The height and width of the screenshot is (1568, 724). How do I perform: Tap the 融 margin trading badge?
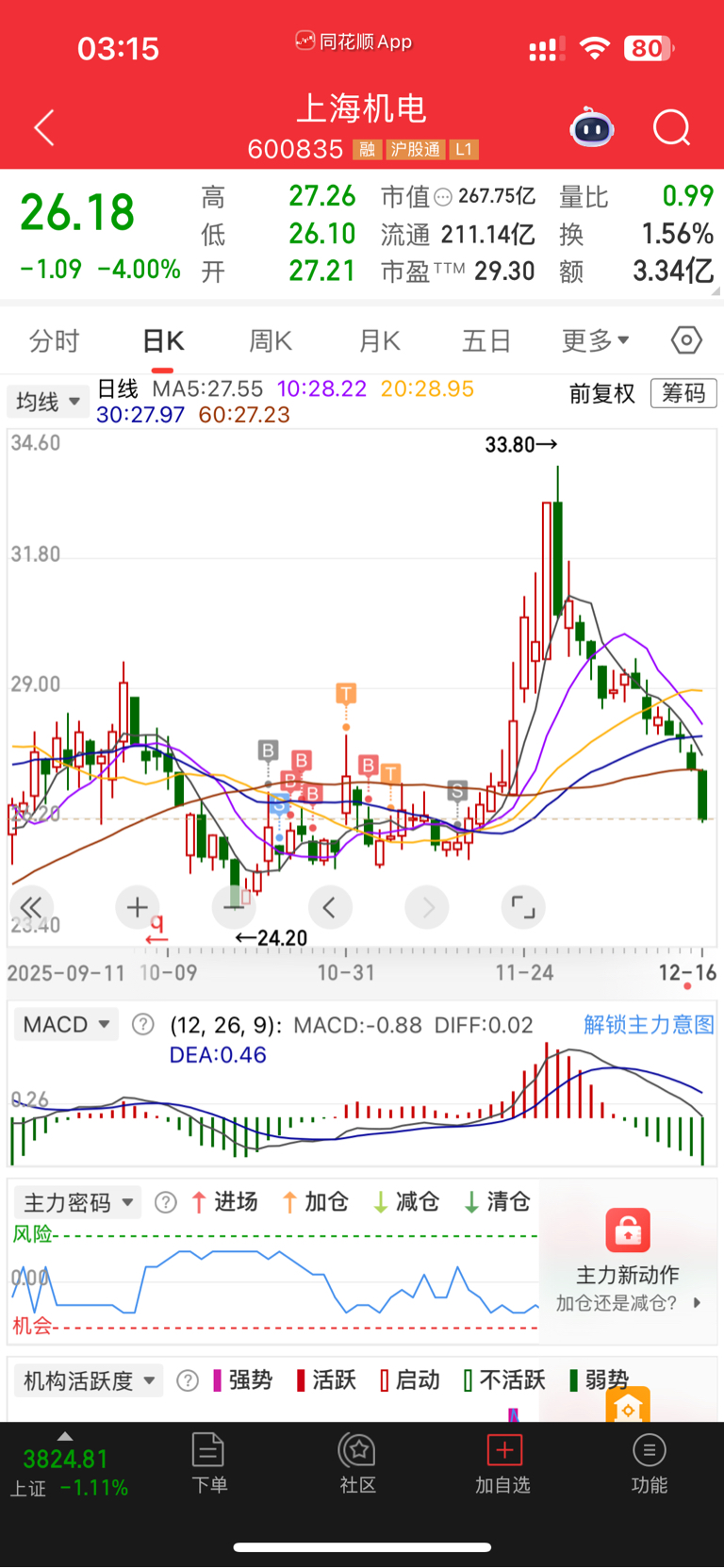(x=368, y=150)
